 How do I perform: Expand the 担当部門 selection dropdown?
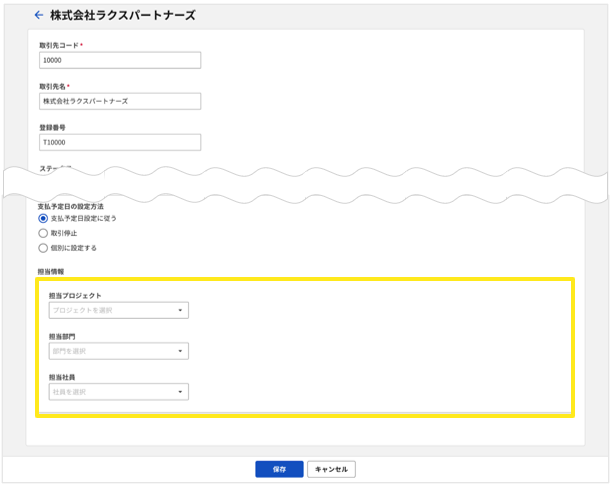(118, 351)
